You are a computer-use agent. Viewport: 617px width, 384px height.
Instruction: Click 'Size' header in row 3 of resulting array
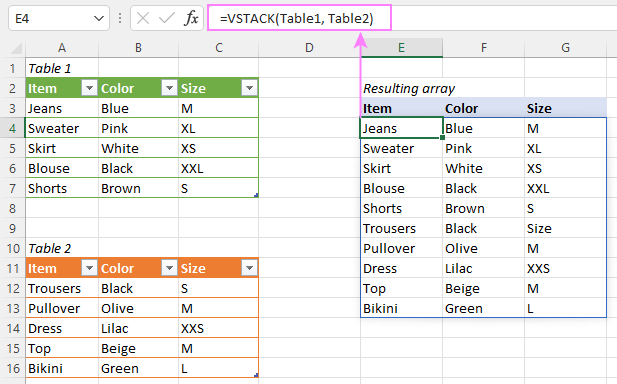click(x=565, y=108)
